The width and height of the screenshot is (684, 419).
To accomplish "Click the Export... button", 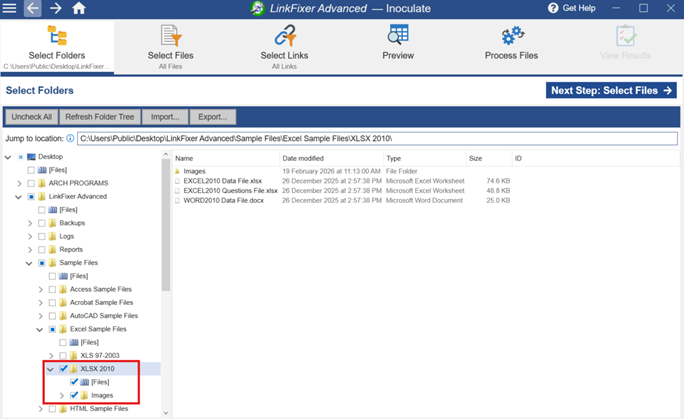I will (212, 117).
